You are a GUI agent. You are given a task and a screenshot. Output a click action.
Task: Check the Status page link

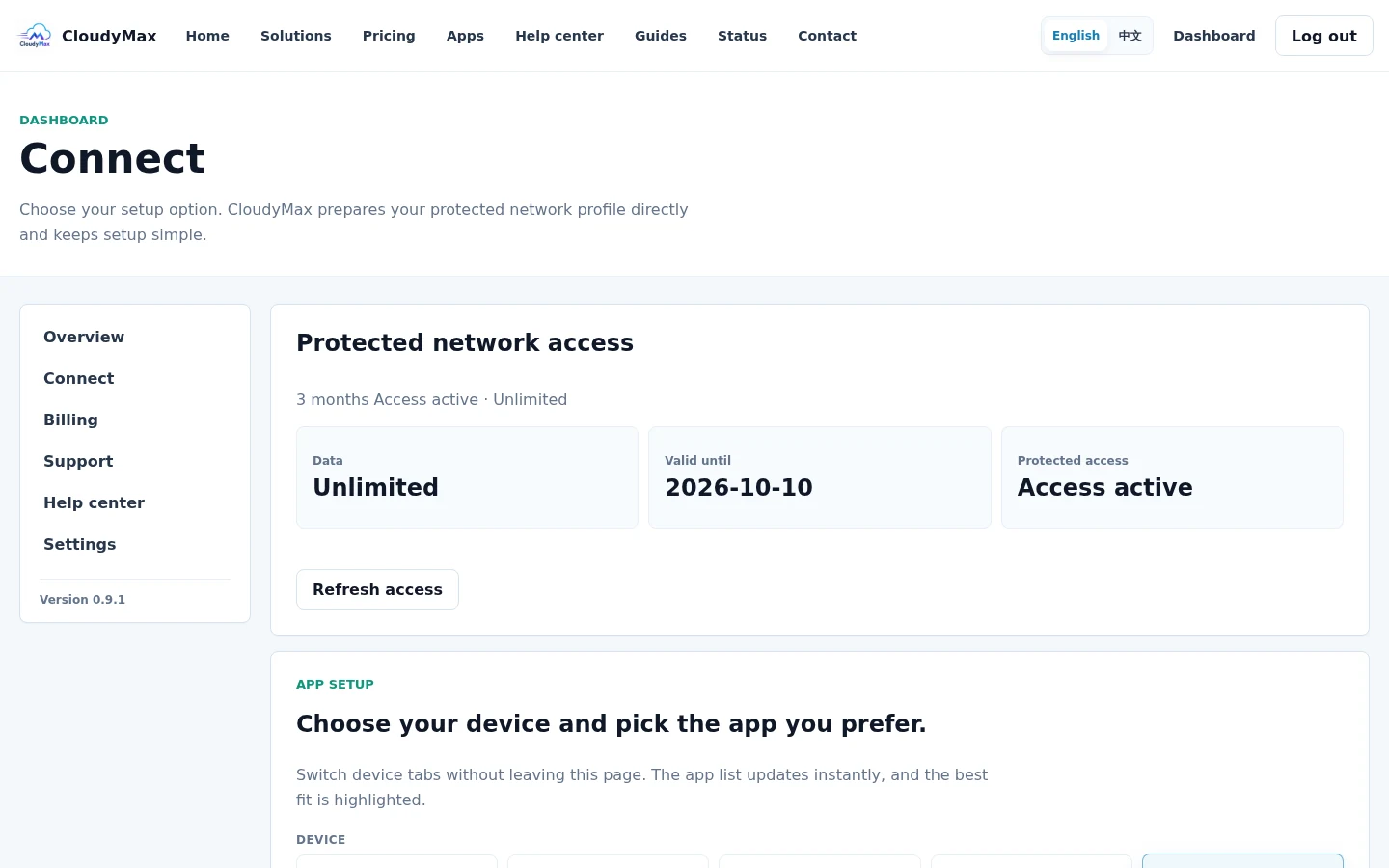point(742,36)
